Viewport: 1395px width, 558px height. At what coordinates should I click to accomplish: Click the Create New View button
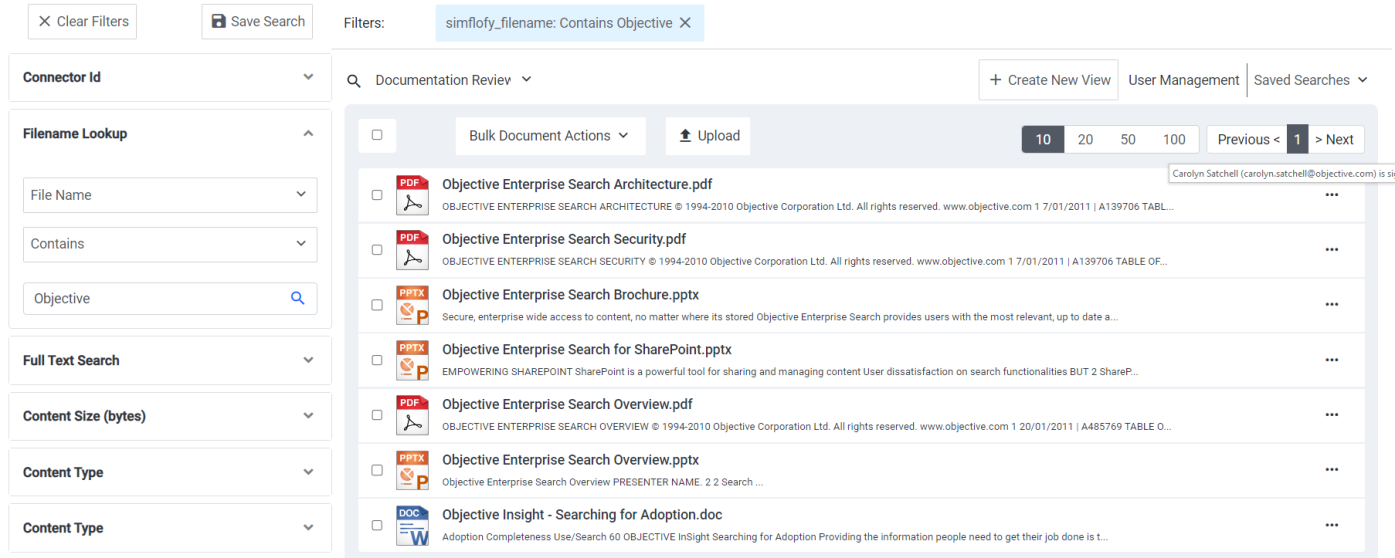[x=1049, y=80]
